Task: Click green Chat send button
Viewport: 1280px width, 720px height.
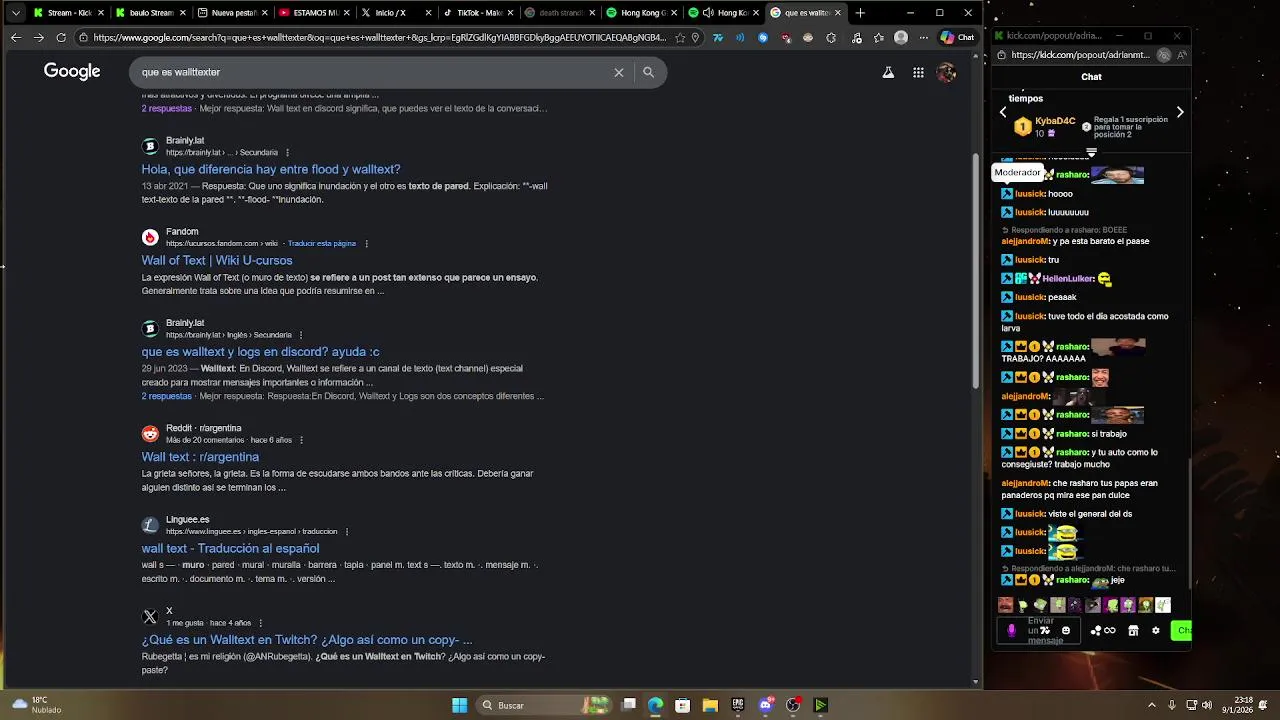Action: click(x=1183, y=630)
